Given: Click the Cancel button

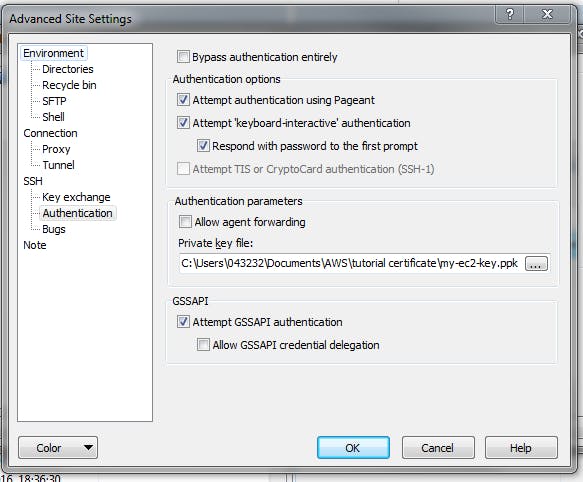Looking at the screenshot, I should [x=438, y=447].
